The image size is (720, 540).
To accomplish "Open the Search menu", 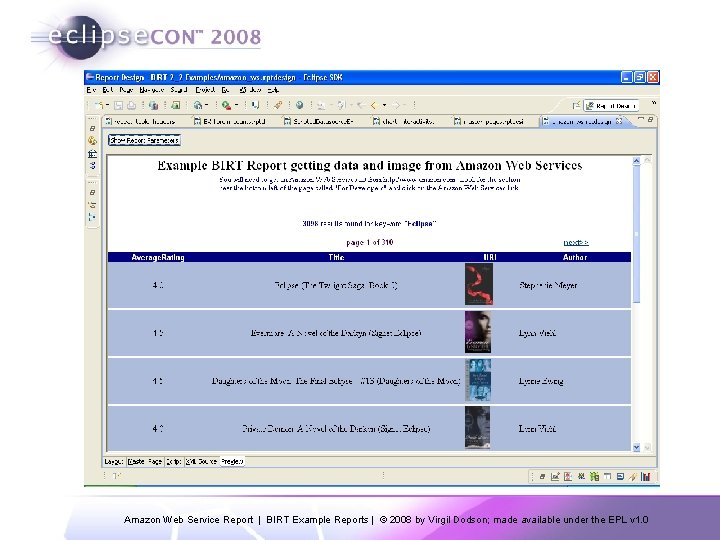I will coord(179,90).
